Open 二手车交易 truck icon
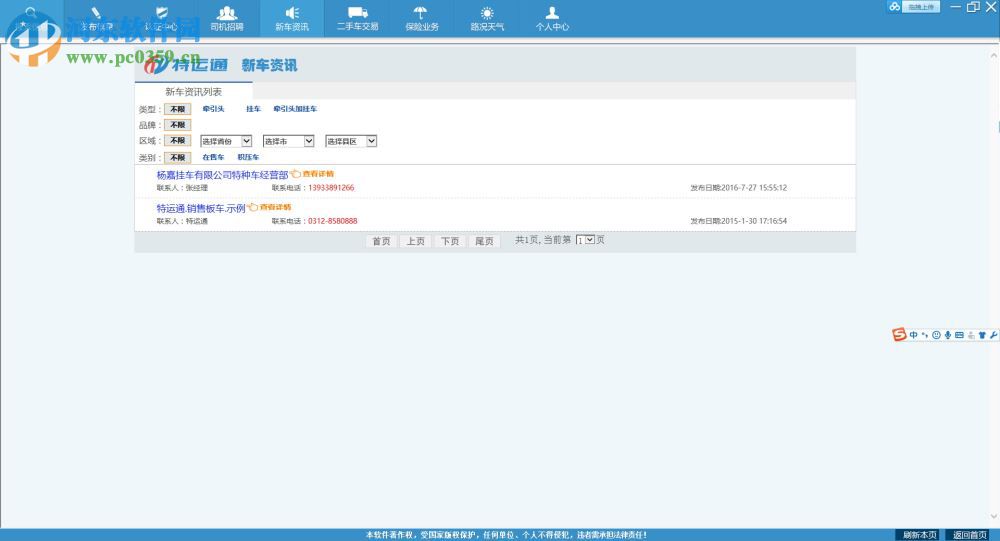 (358, 12)
